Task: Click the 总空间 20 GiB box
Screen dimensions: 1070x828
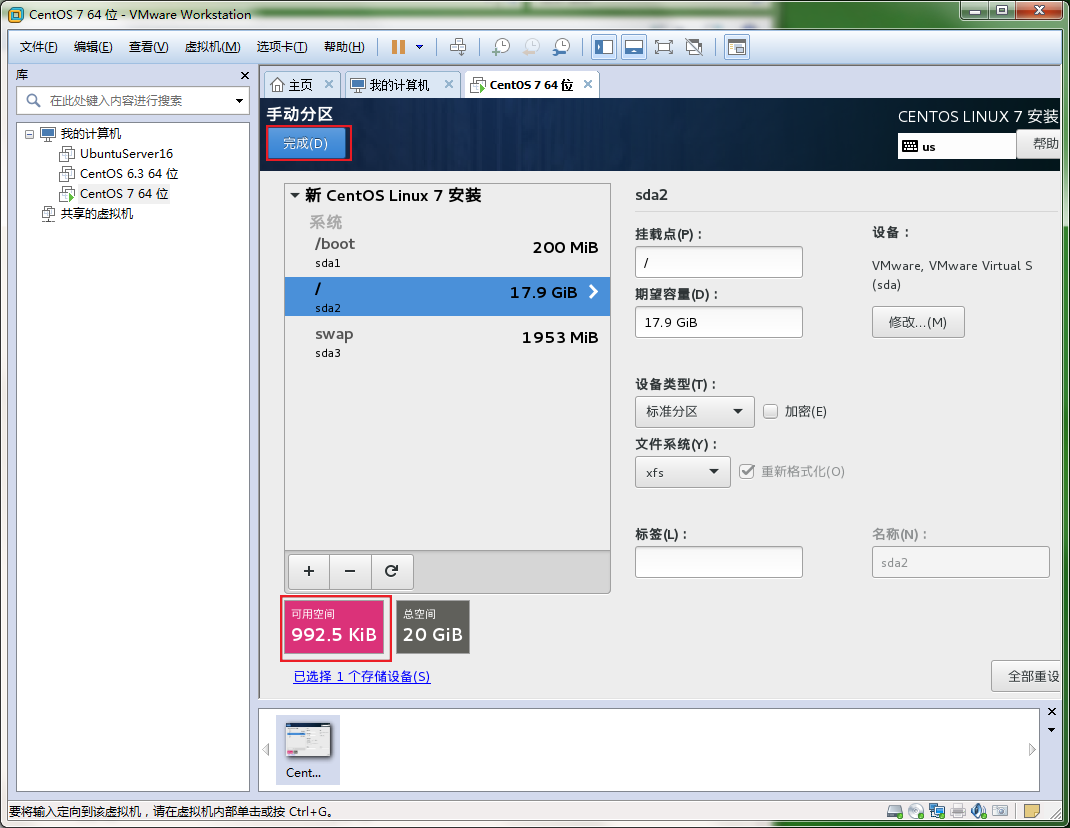Action: pyautogui.click(x=433, y=627)
